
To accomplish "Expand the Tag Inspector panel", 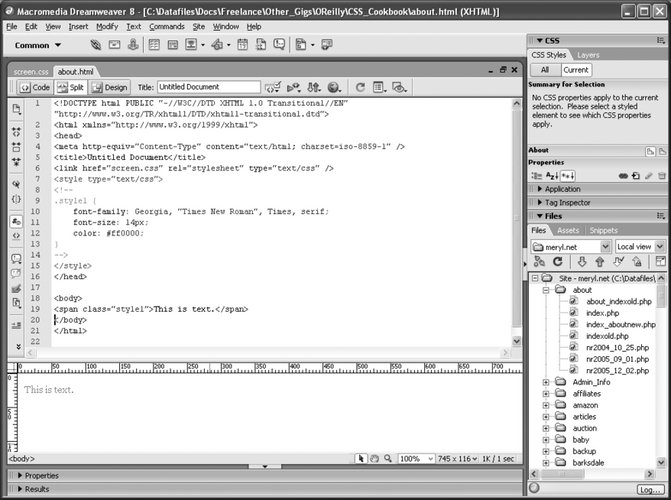I will tap(568, 202).
